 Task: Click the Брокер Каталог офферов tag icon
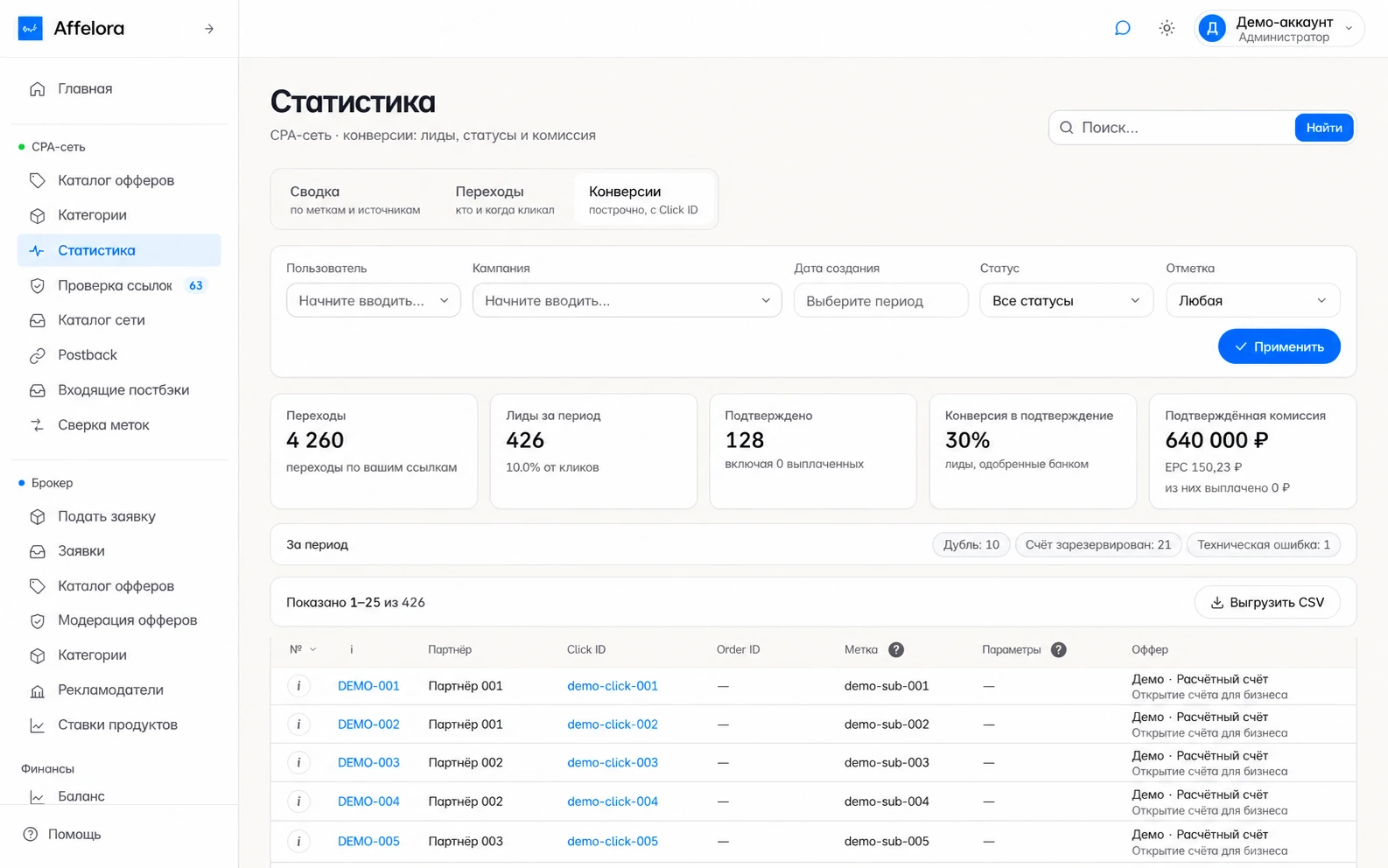click(37, 586)
